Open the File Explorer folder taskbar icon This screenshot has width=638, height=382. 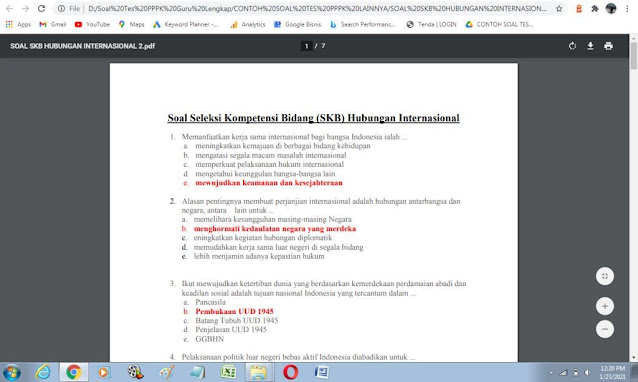258,372
